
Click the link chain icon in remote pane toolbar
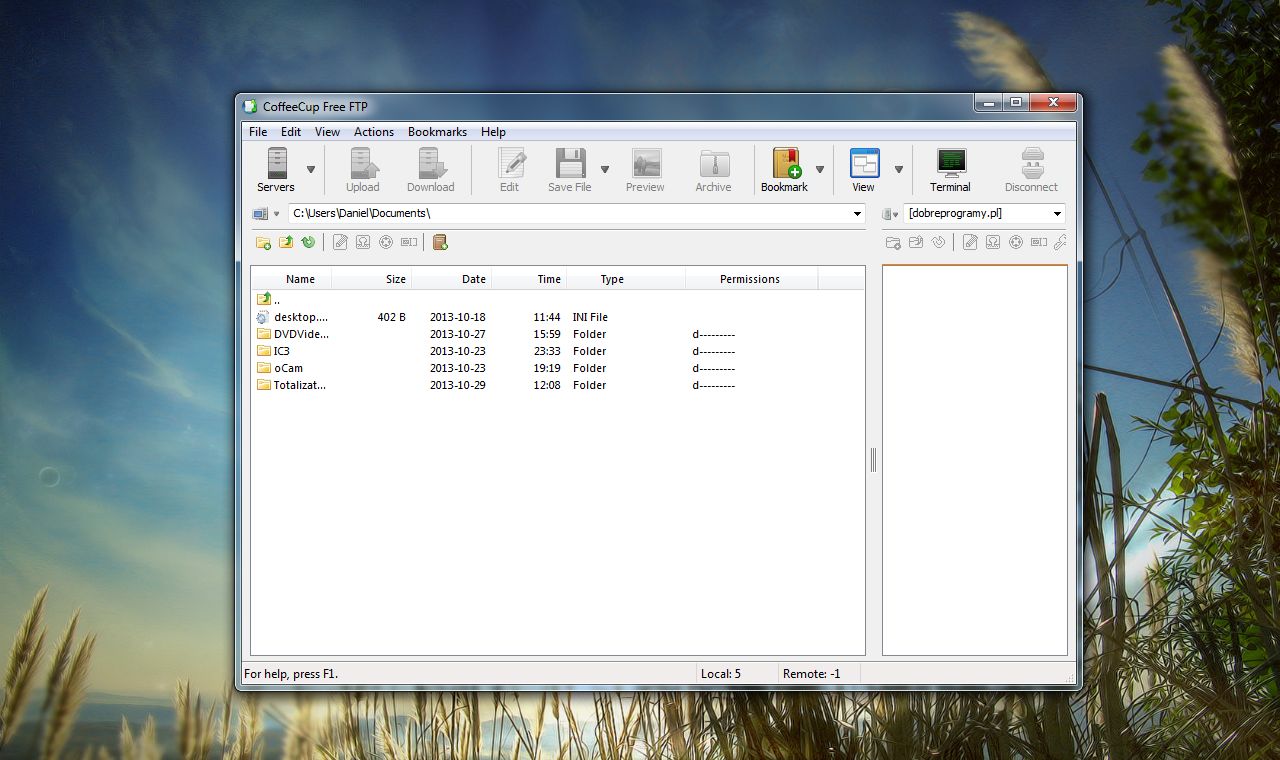pyautogui.click(x=1060, y=242)
